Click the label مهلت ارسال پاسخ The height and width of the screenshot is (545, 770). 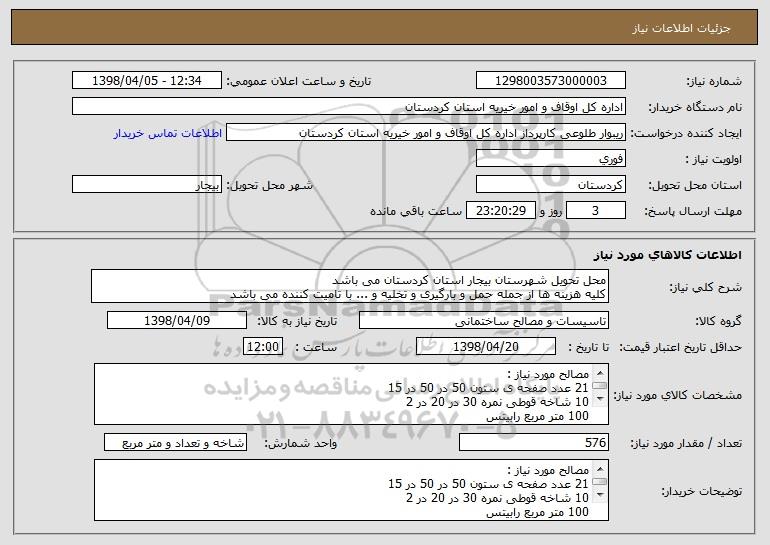pos(693,212)
